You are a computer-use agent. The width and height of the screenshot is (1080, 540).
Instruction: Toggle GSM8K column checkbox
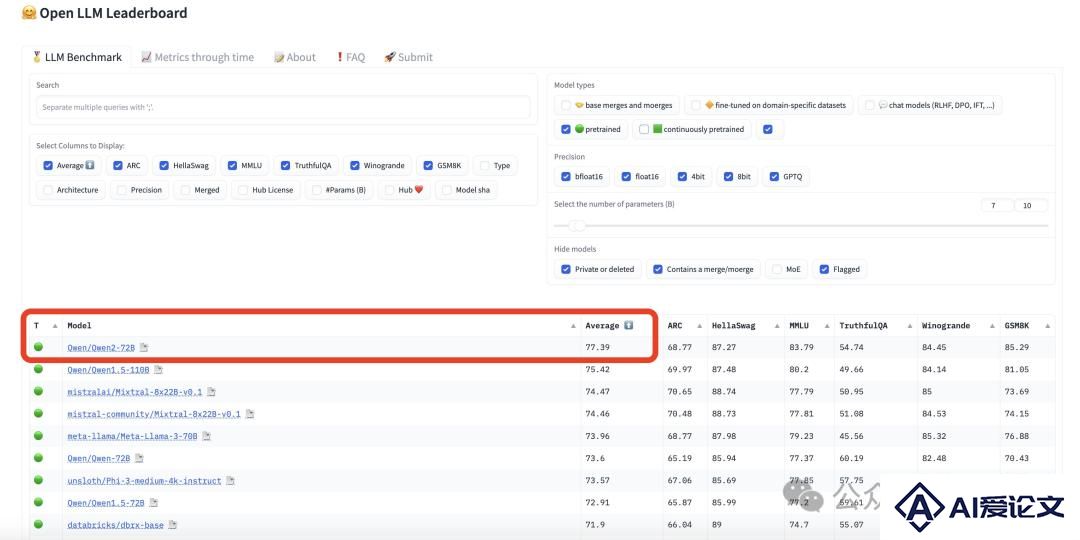pyautogui.click(x=428, y=165)
